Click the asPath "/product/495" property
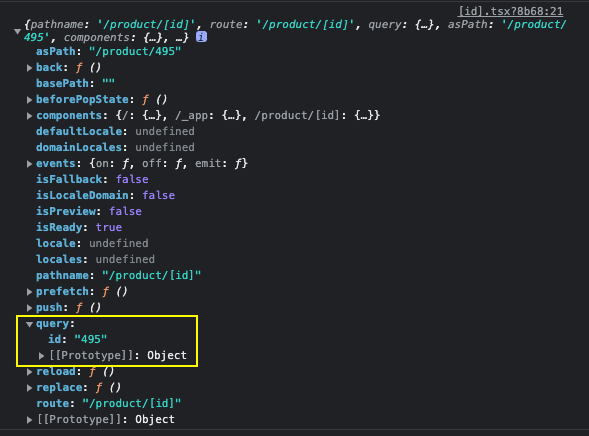 (109, 51)
